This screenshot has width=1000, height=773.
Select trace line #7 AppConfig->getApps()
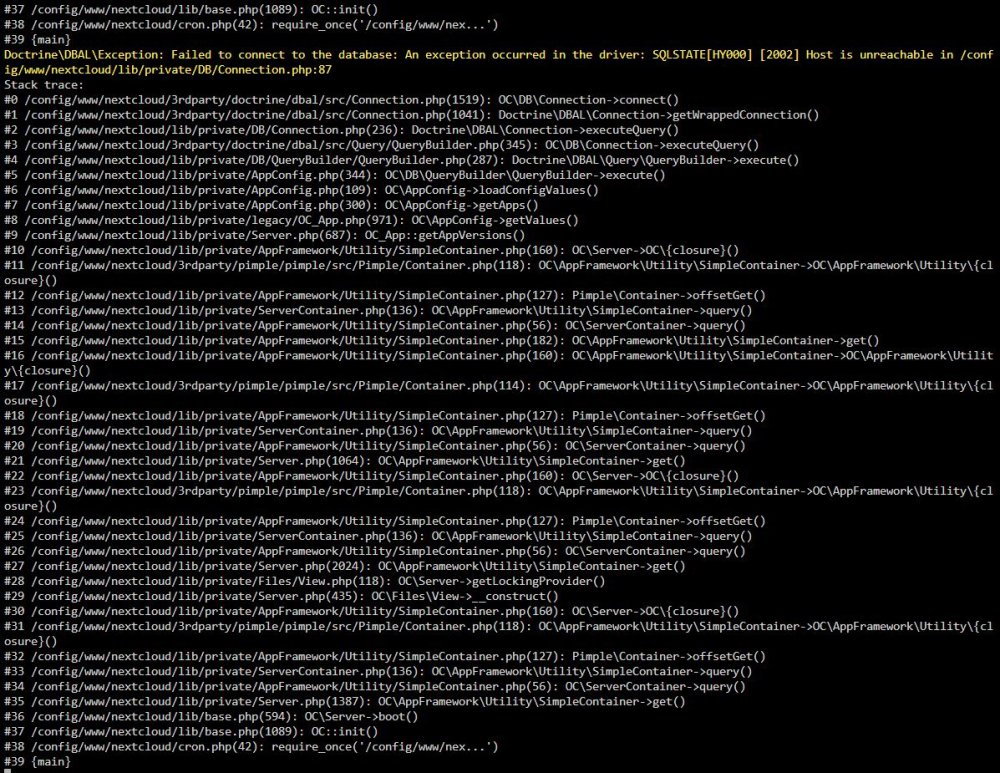(x=271, y=205)
